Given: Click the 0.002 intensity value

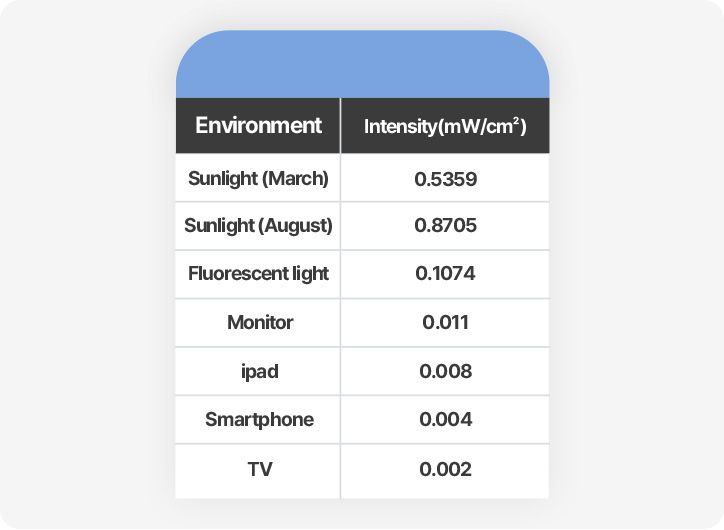Looking at the screenshot, I should 446,469.
